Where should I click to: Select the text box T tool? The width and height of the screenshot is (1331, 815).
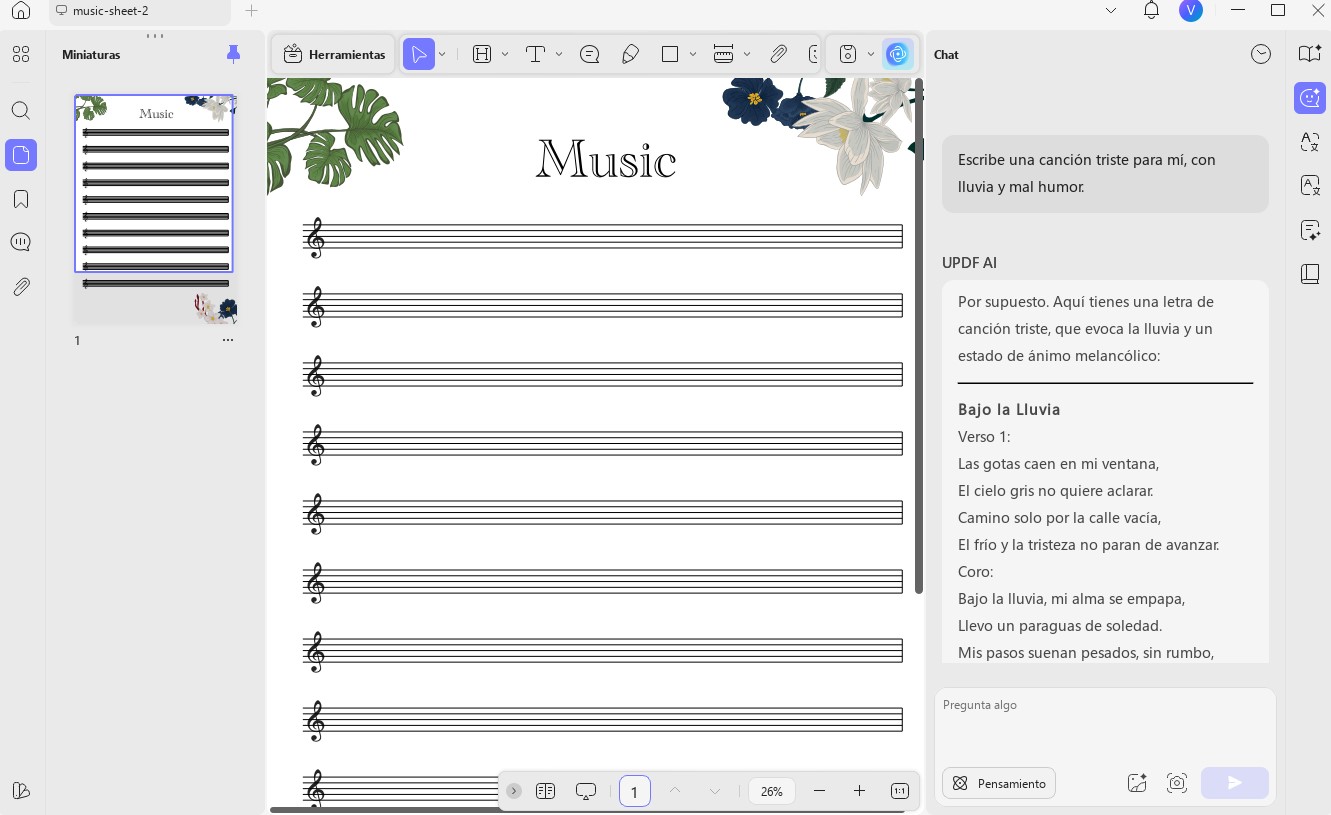[535, 54]
